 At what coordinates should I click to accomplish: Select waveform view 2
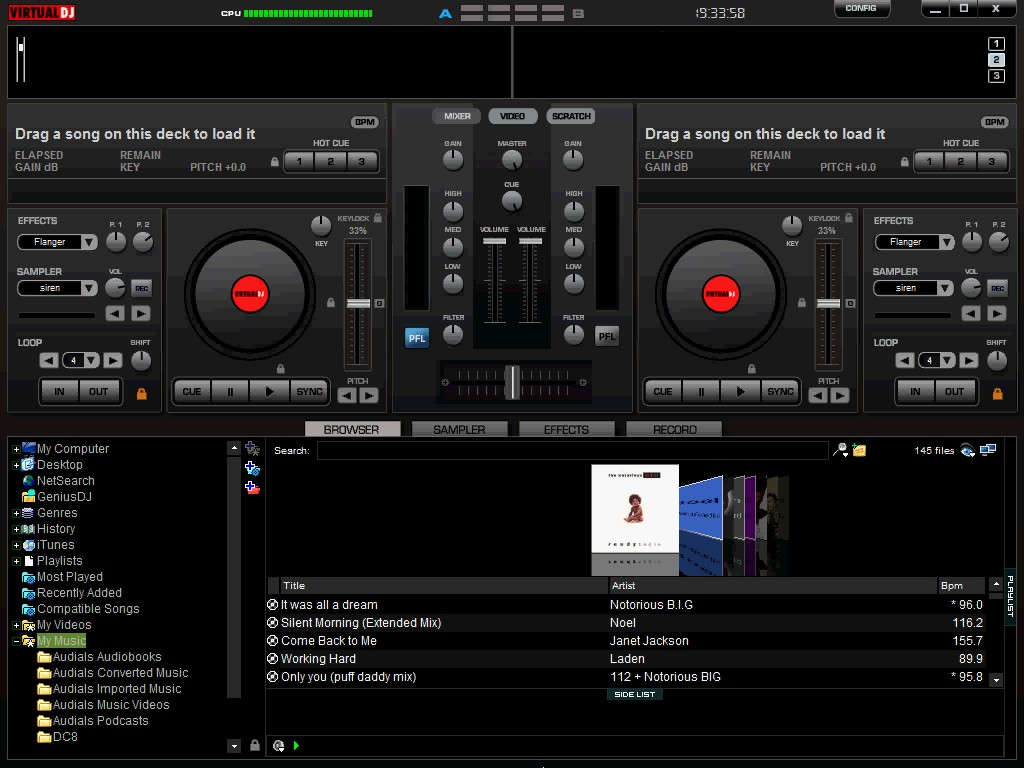pyautogui.click(x=996, y=60)
